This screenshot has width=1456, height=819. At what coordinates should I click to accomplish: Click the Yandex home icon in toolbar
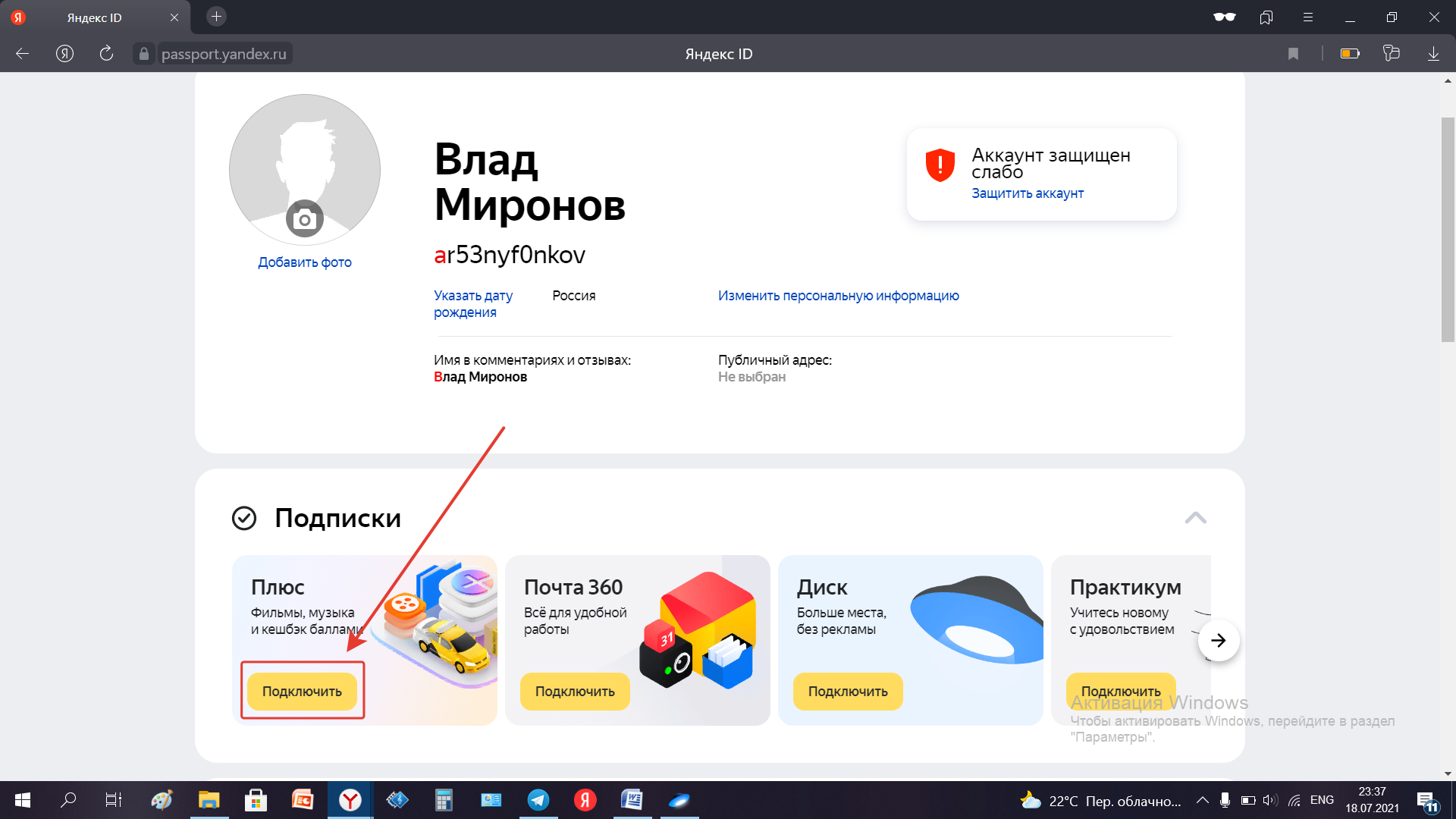65,54
